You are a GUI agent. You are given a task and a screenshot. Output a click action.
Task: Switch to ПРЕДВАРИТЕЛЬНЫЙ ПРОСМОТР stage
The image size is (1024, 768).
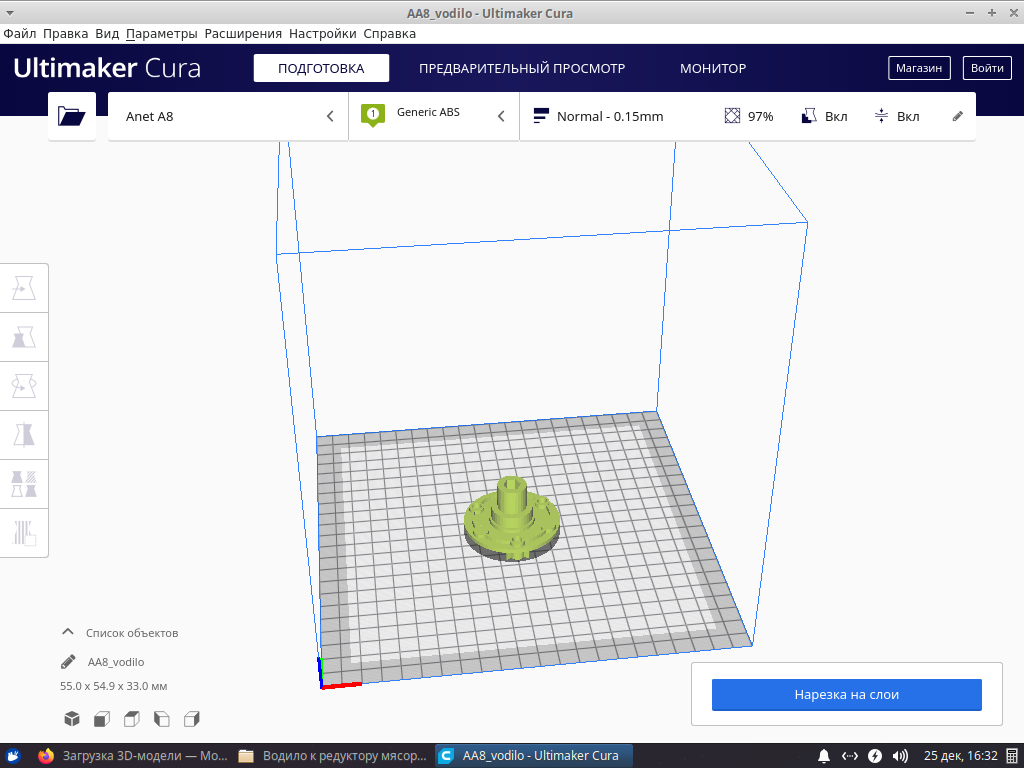(x=522, y=68)
